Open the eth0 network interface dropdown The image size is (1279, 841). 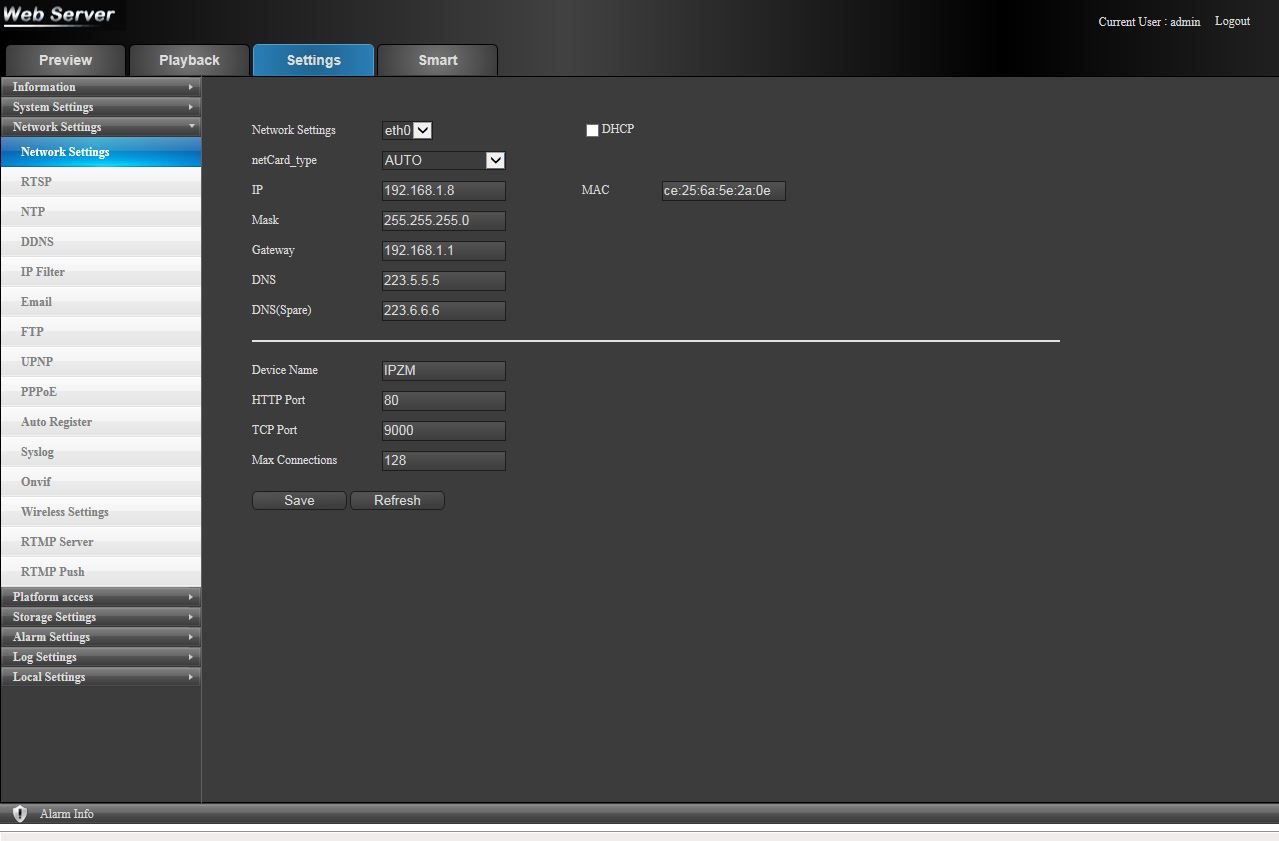click(x=407, y=130)
